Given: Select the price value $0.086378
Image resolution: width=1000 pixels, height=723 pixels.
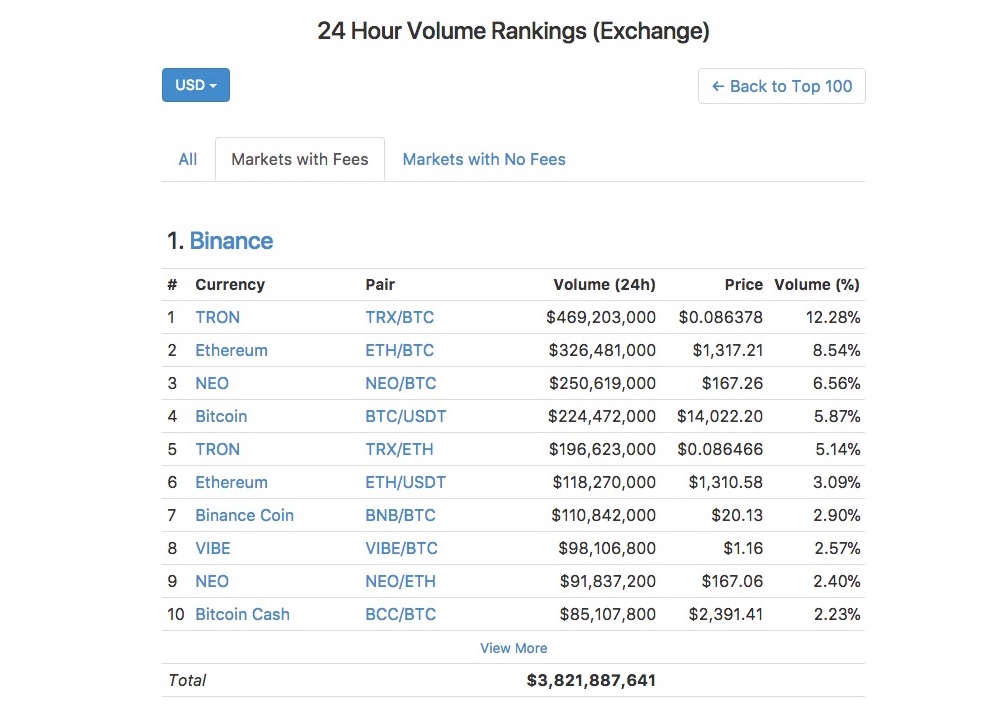Looking at the screenshot, I should (x=721, y=318).
